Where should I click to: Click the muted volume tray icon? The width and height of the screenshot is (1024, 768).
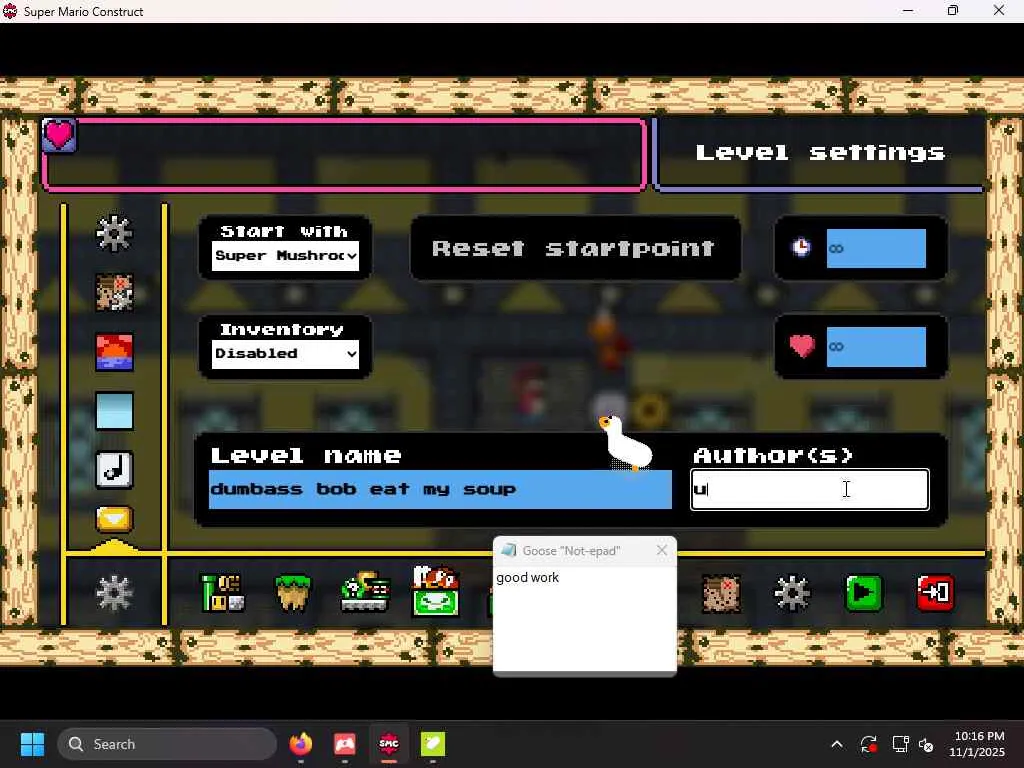click(926, 744)
